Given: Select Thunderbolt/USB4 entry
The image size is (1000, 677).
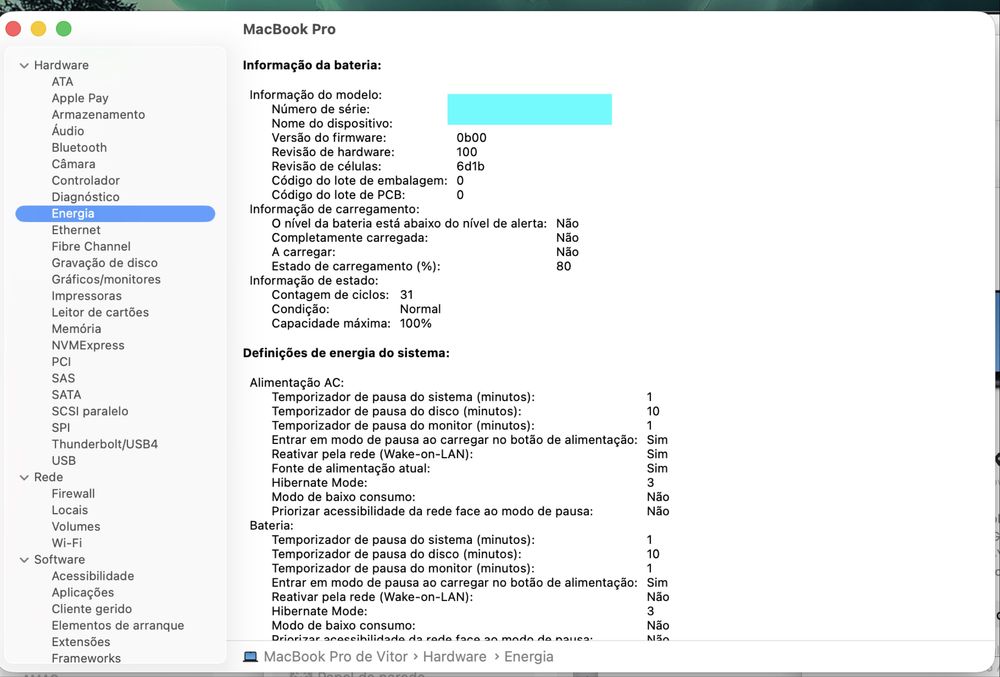Looking at the screenshot, I should coord(105,444).
